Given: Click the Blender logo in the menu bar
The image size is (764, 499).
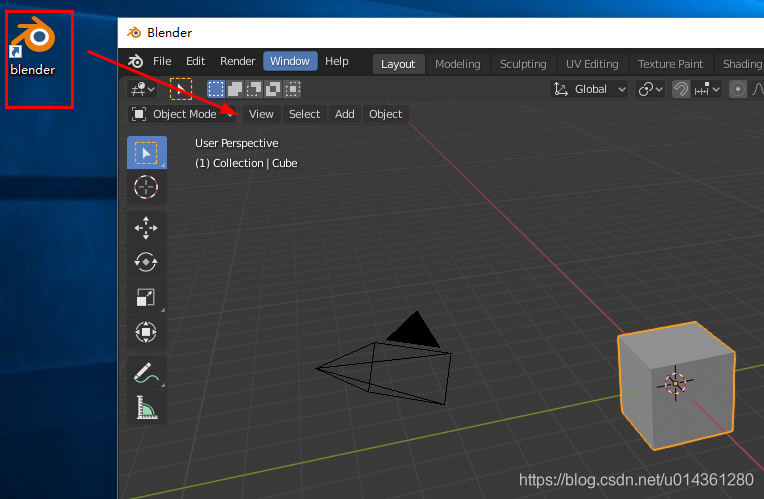Looking at the screenshot, I should [135, 61].
